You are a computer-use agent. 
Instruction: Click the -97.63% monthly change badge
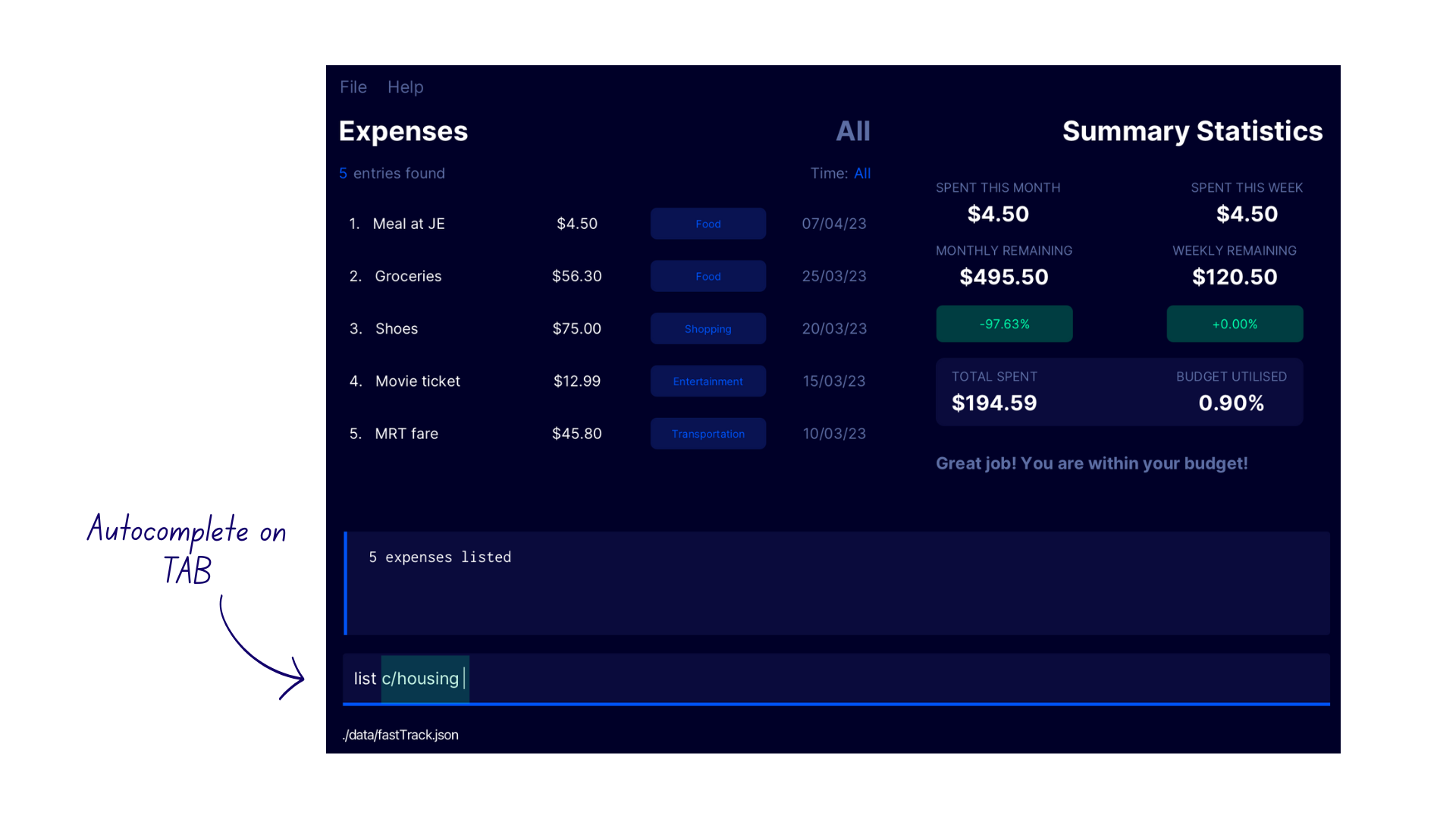tap(1004, 324)
